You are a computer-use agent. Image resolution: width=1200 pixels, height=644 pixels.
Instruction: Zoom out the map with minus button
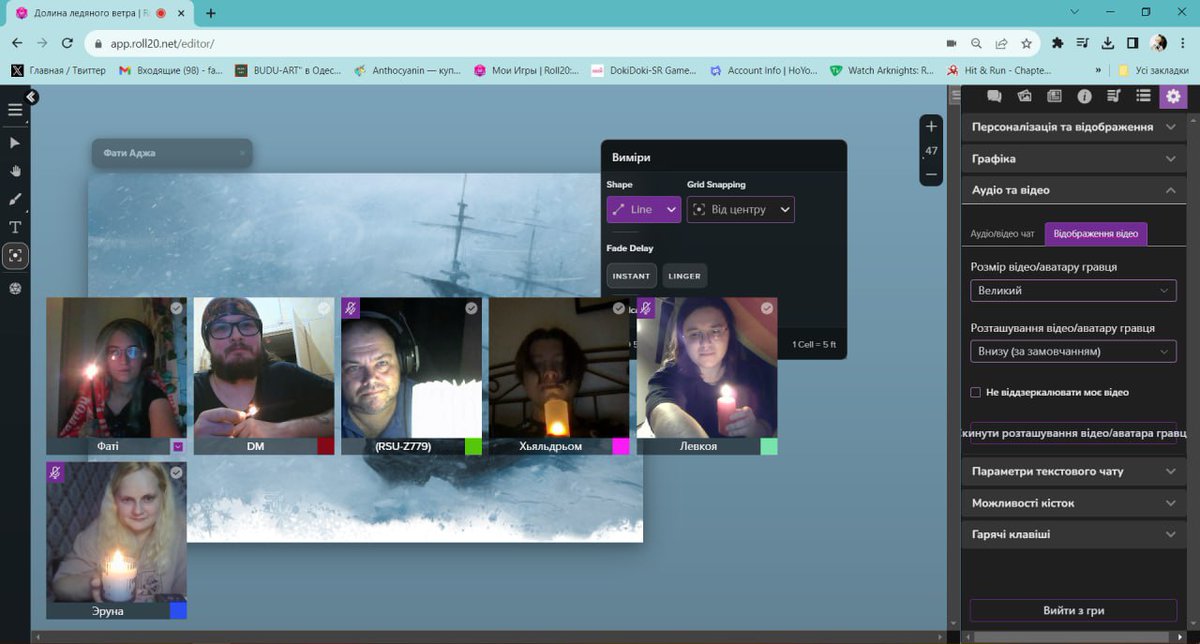point(931,174)
